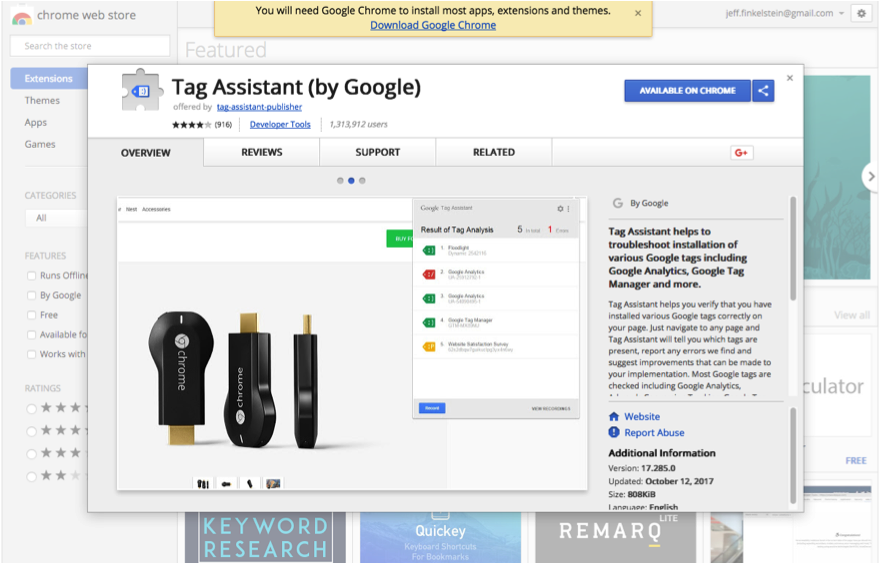Click the Google G logo by By Google
The width and height of the screenshot is (890, 564).
coord(618,203)
